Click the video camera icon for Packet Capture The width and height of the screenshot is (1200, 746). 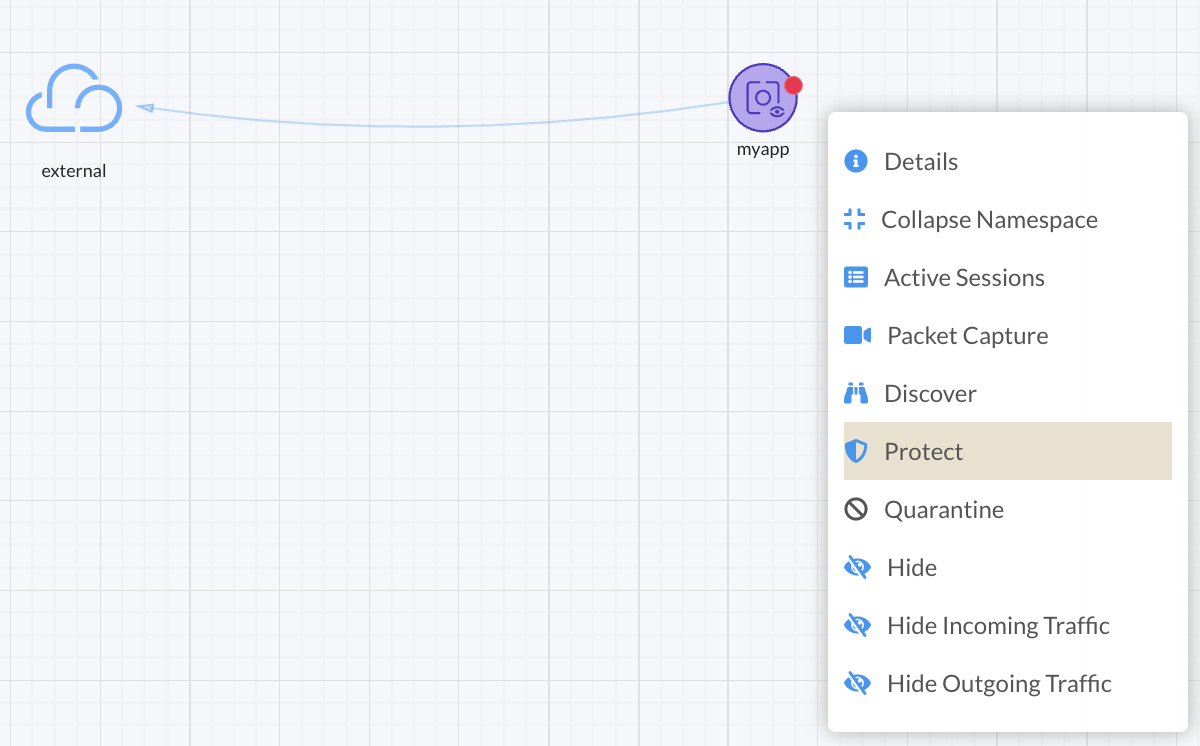pyautogui.click(x=858, y=335)
